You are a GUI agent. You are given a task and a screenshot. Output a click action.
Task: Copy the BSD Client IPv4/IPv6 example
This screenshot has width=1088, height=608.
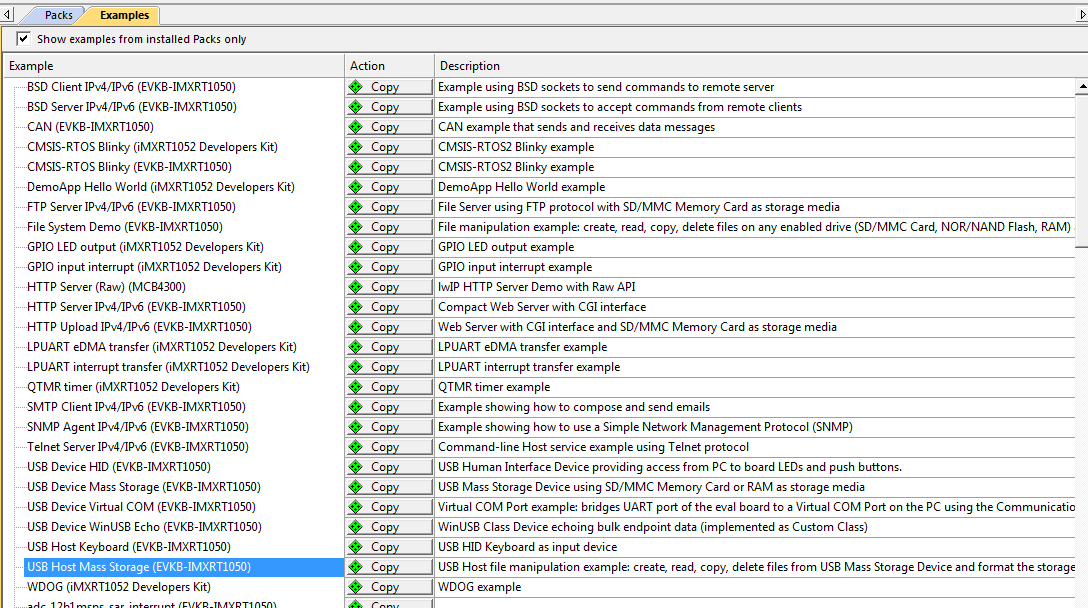click(x=389, y=87)
